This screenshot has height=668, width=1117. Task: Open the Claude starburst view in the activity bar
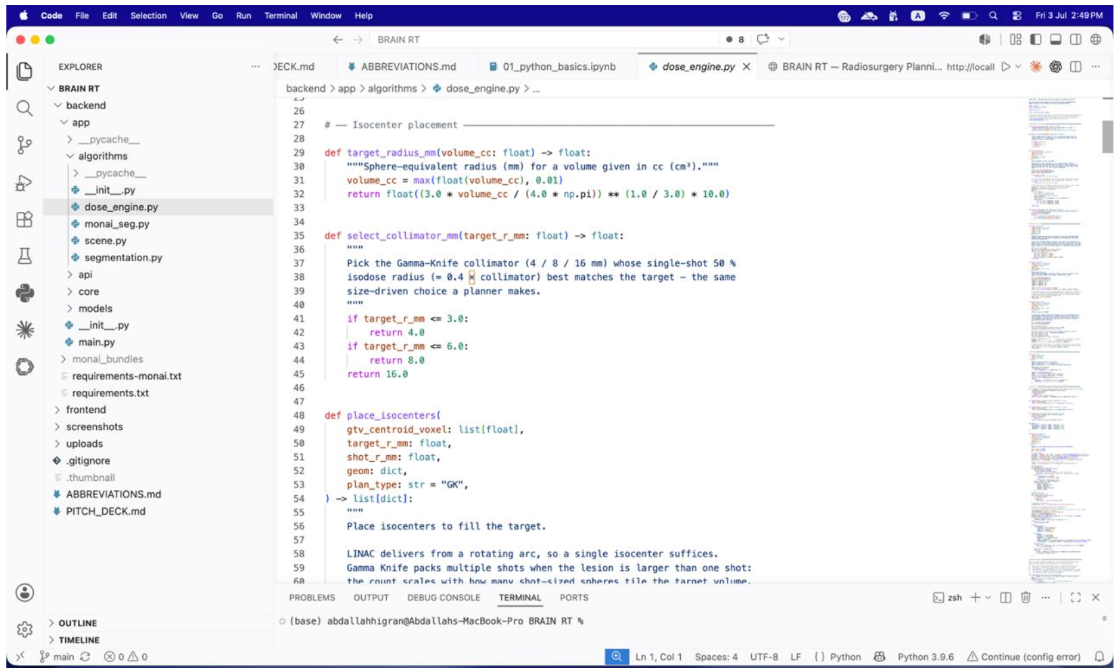24,330
